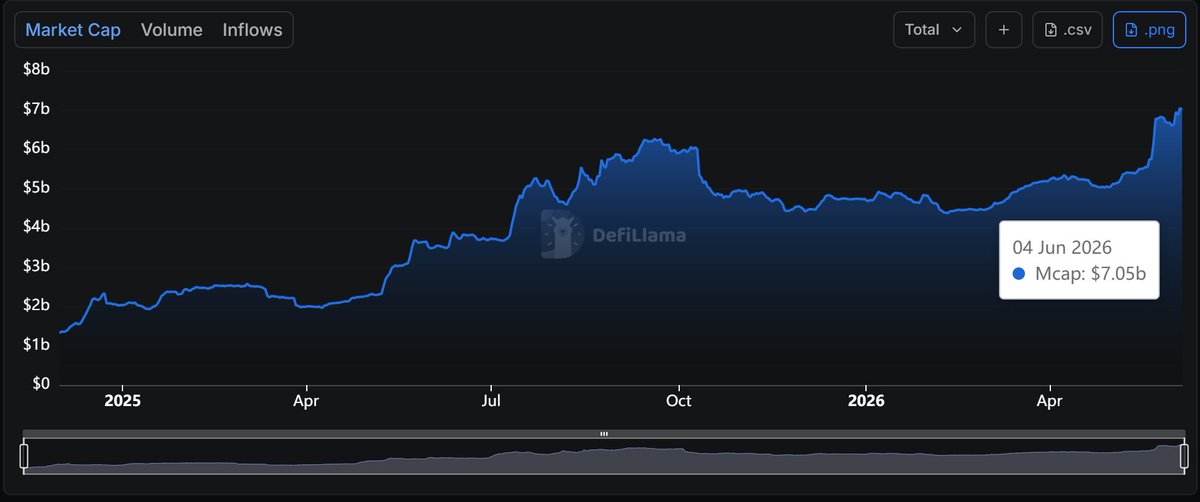Click the mini overview chart in the range selector
Viewport: 1200px width, 502px height.
coord(603,457)
